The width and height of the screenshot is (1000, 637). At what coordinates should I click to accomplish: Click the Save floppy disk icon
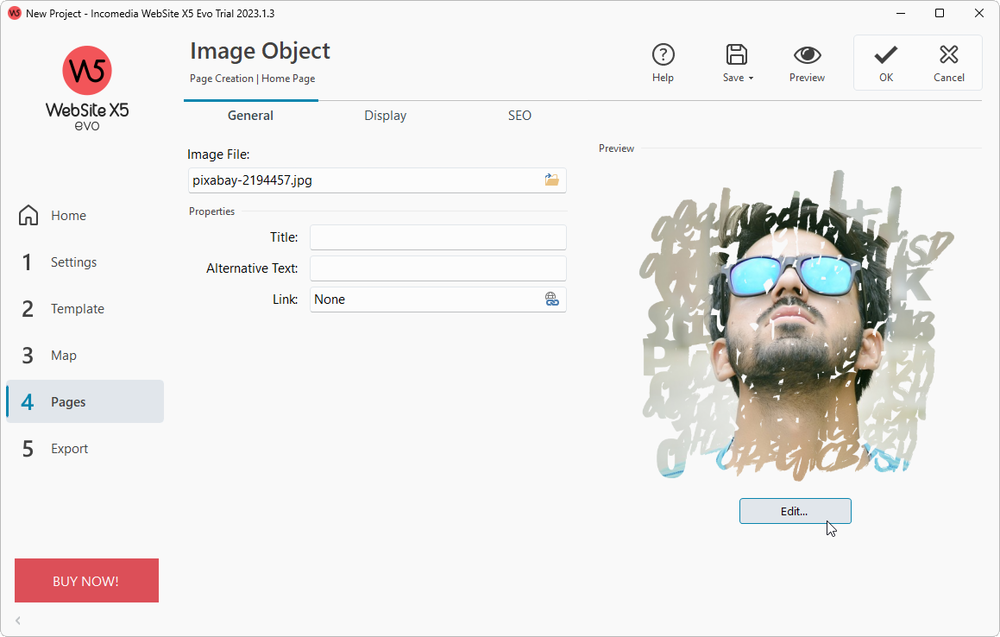[737, 55]
